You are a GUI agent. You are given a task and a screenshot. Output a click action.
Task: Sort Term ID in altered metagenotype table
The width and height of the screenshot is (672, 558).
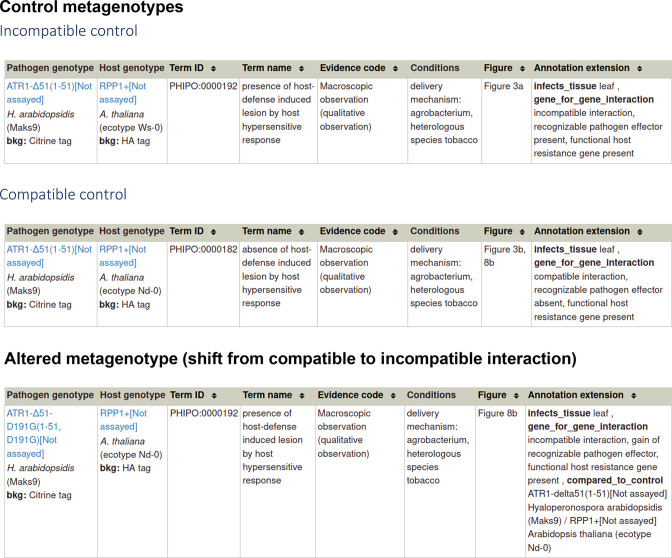(x=214, y=396)
